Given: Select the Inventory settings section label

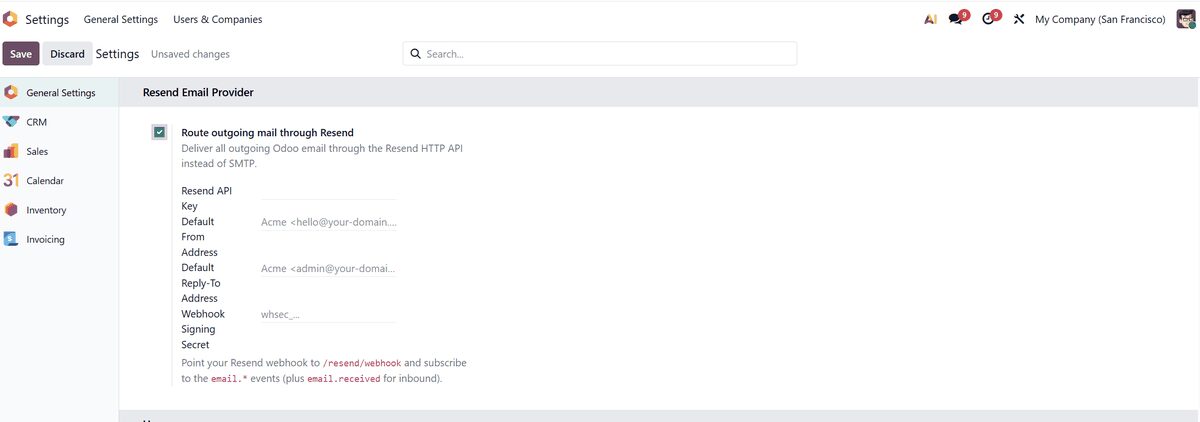Looking at the screenshot, I should (x=46, y=210).
